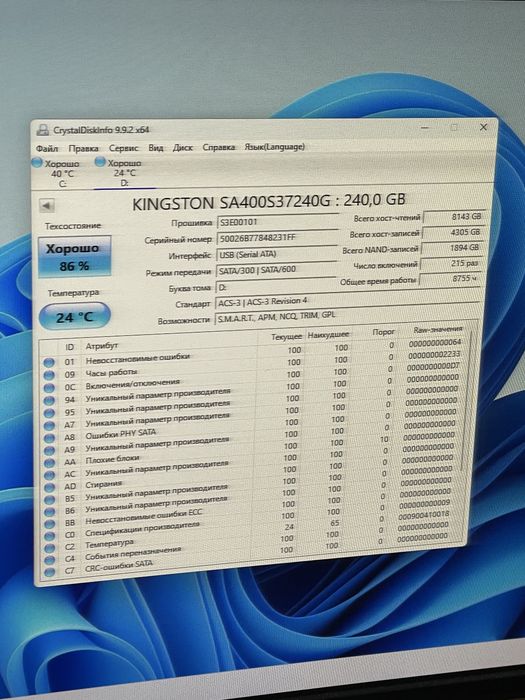The height and width of the screenshot is (700, 525).
Task: Select the Часы работы attribute row
Action: click(252, 365)
